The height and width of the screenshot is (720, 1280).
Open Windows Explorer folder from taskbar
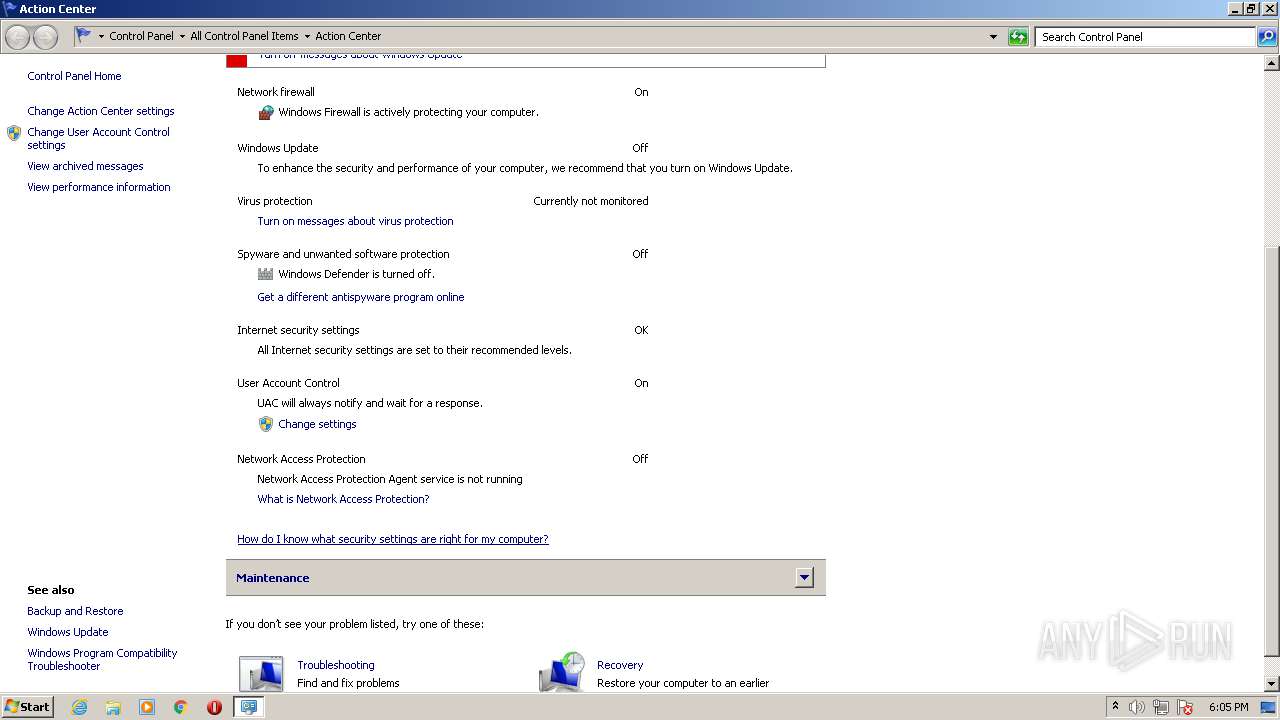pos(113,707)
